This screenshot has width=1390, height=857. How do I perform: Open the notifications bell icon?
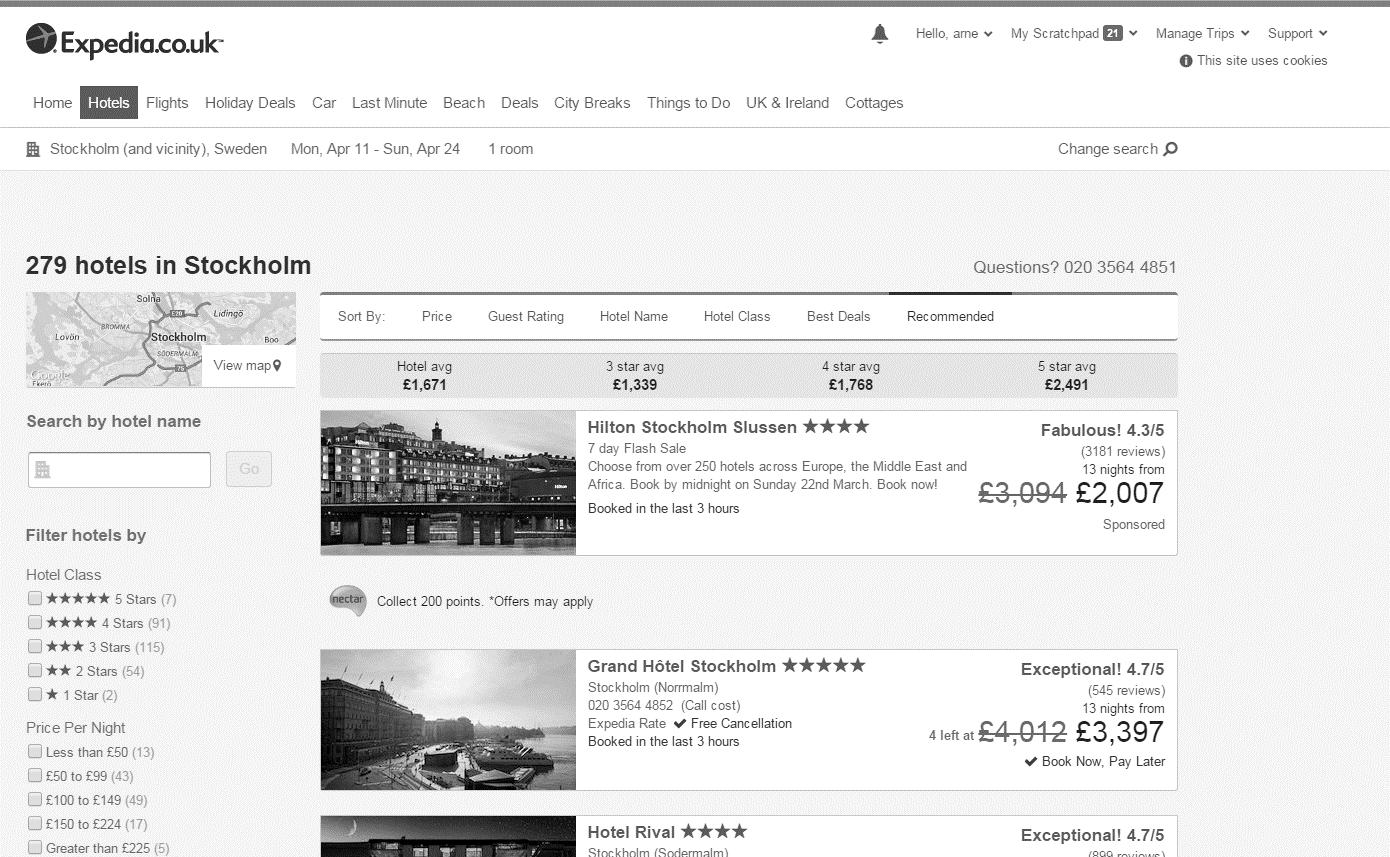click(x=880, y=34)
